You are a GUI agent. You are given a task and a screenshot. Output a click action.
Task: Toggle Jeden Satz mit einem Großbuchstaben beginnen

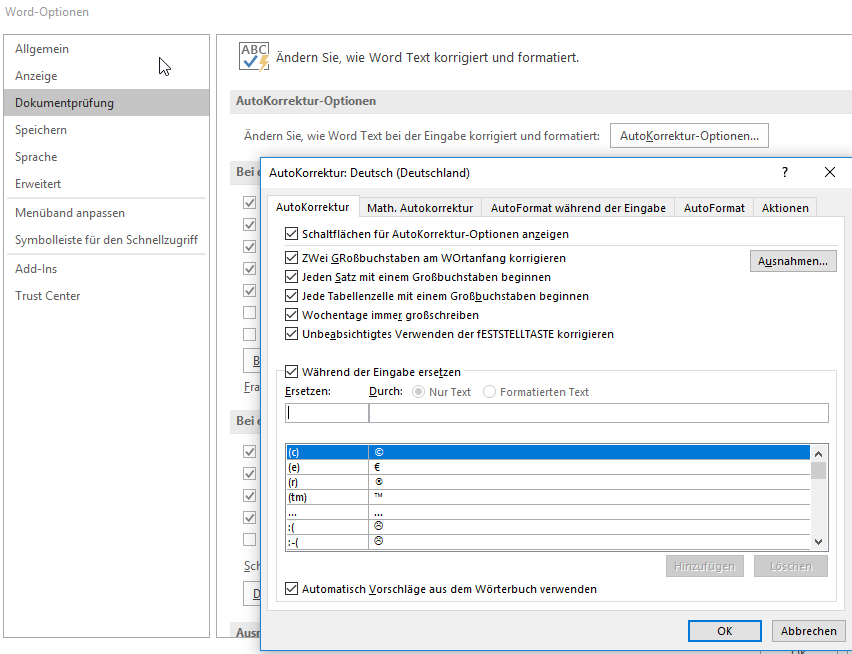click(x=291, y=277)
